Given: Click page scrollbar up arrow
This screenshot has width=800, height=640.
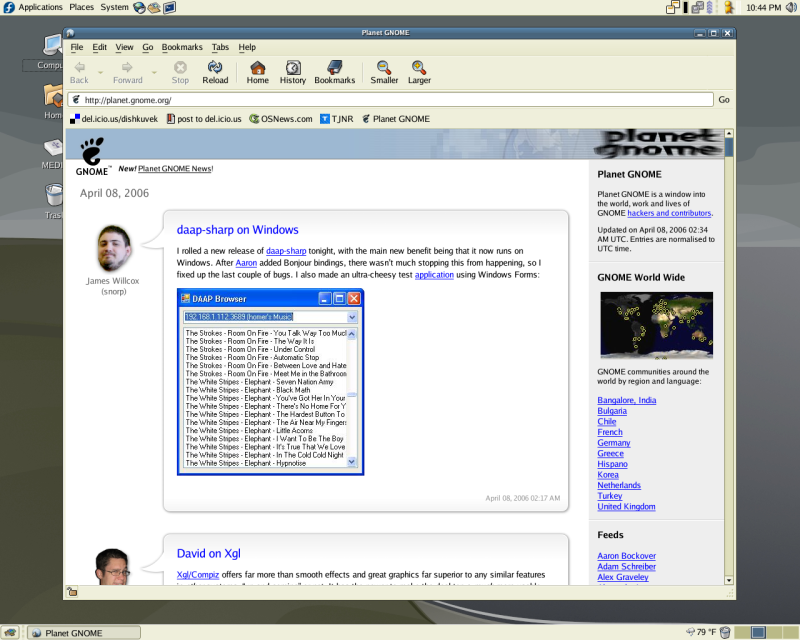Looking at the screenshot, I should pyautogui.click(x=729, y=133).
